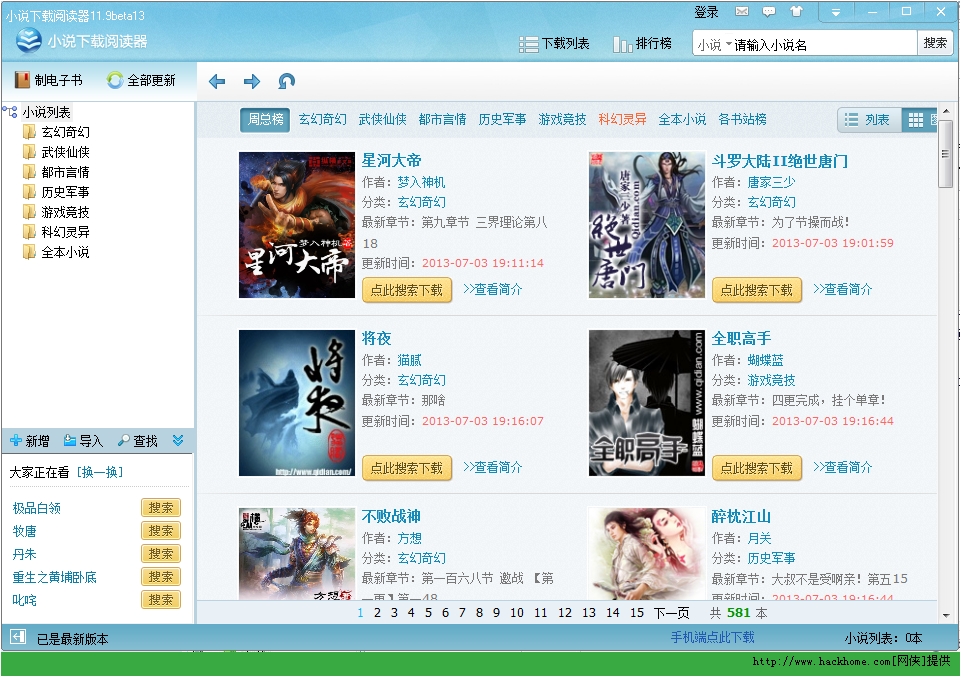Open the mail messages icon in title bar
This screenshot has height=677, width=961.
742,12
